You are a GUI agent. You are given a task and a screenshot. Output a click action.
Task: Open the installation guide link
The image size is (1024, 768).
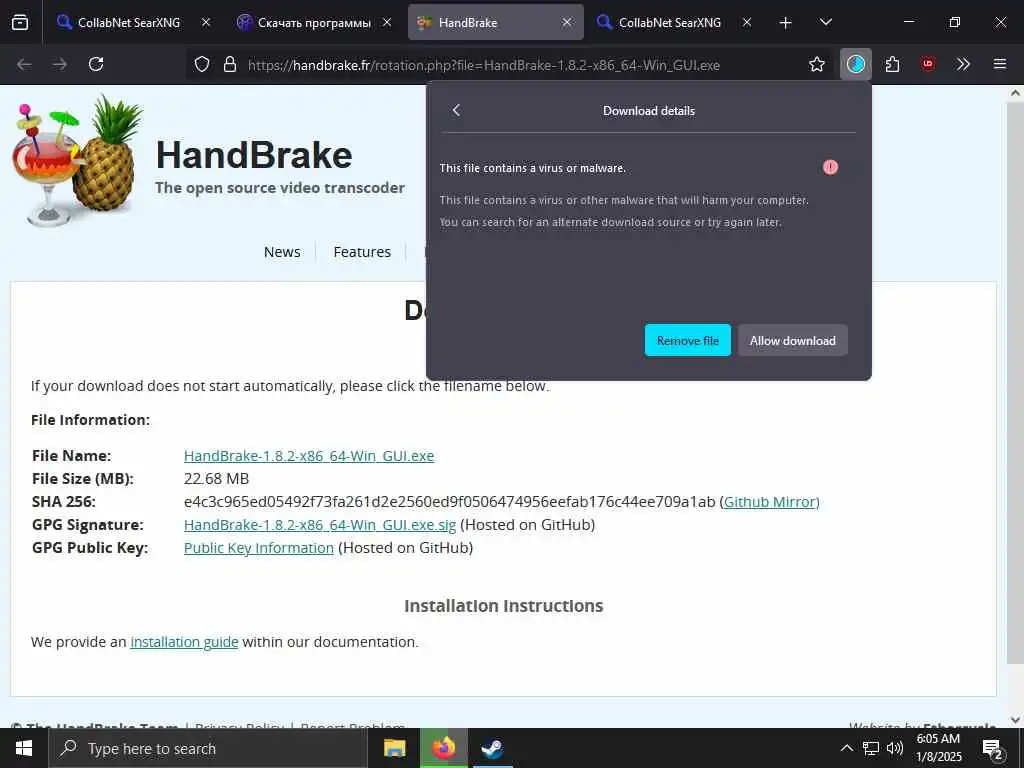click(184, 642)
